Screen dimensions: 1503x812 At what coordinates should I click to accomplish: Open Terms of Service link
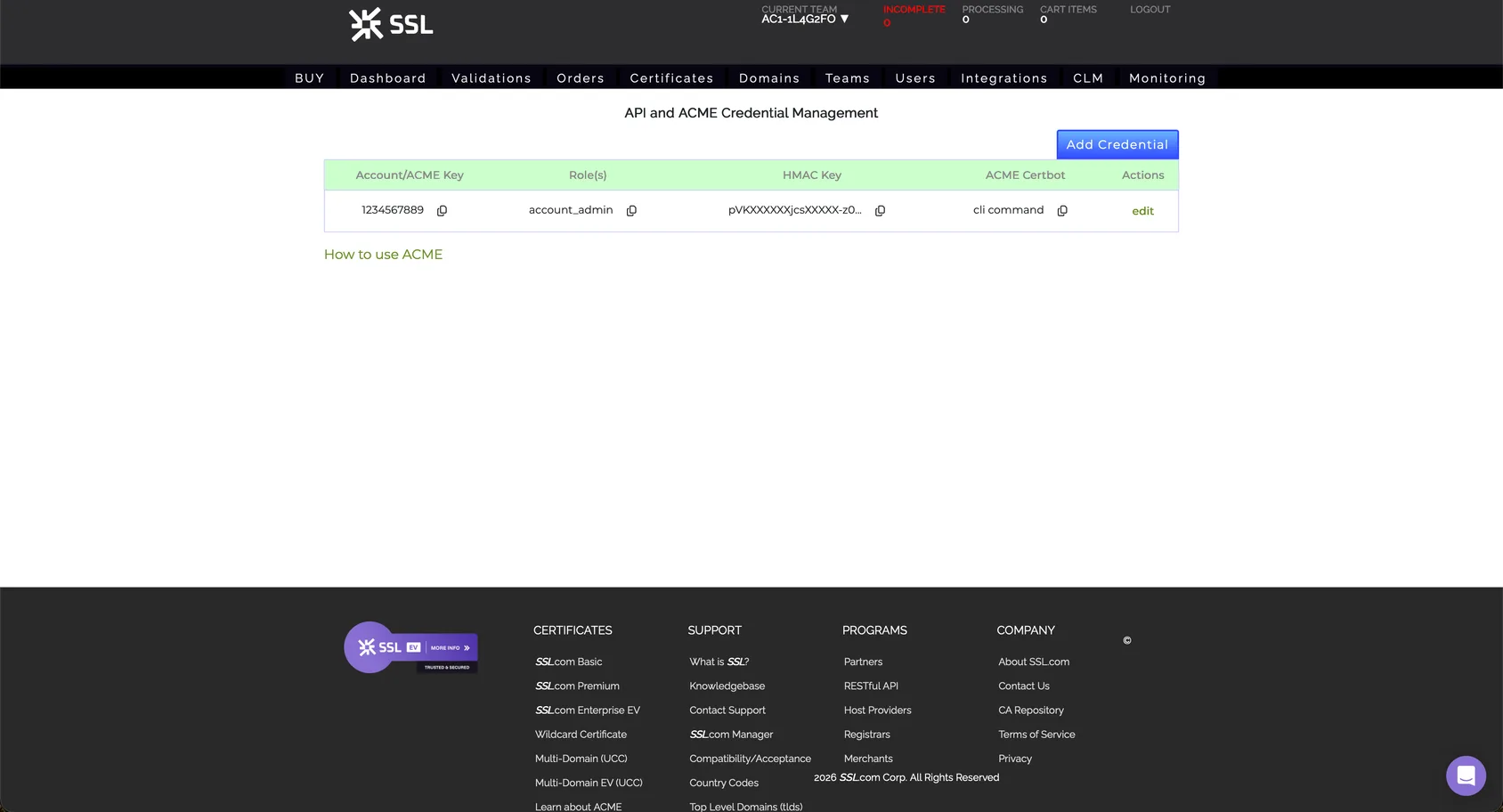(1036, 735)
